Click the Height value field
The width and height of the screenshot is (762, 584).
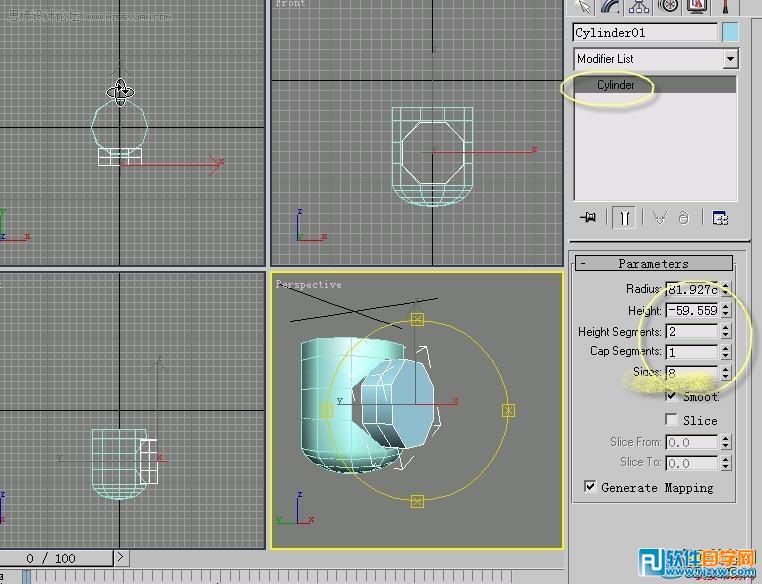692,310
